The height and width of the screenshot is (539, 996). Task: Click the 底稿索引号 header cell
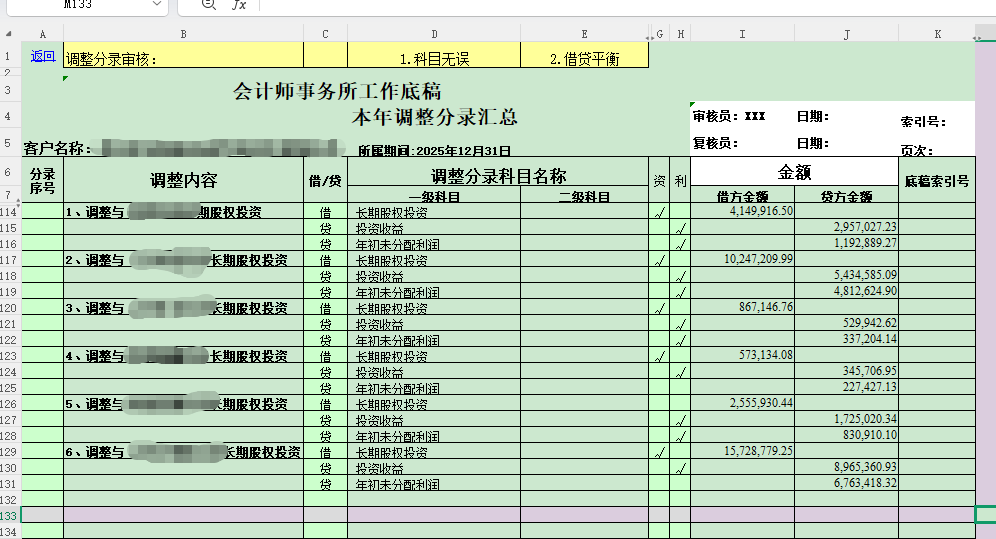936,181
